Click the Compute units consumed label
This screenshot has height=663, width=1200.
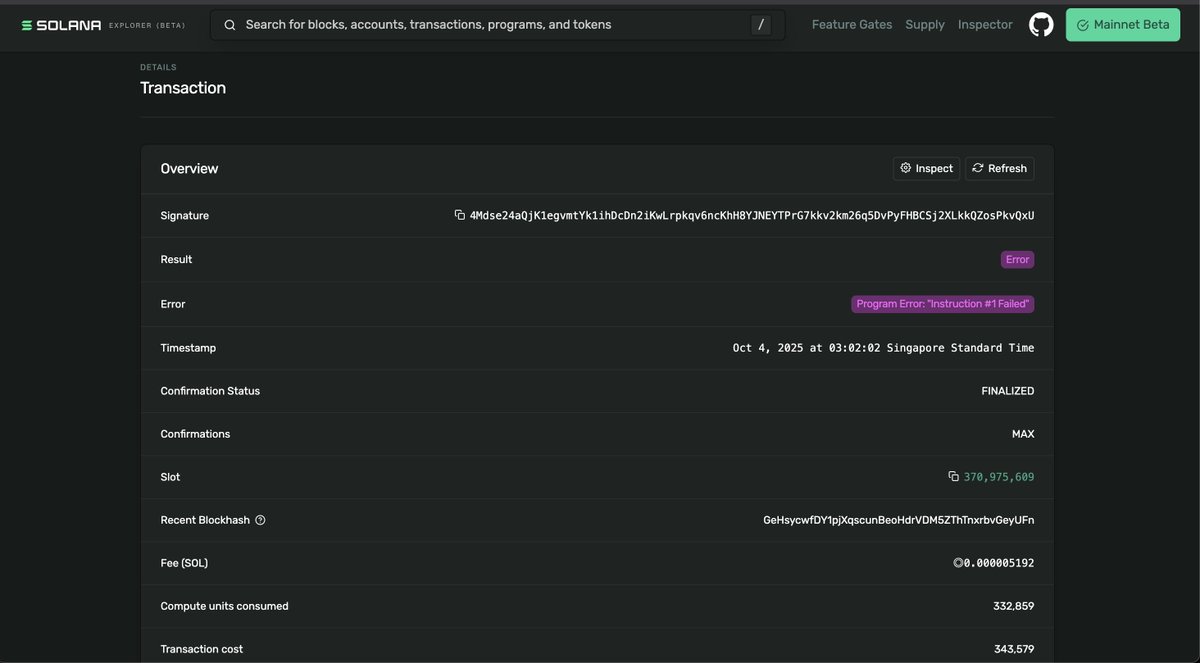(225, 606)
